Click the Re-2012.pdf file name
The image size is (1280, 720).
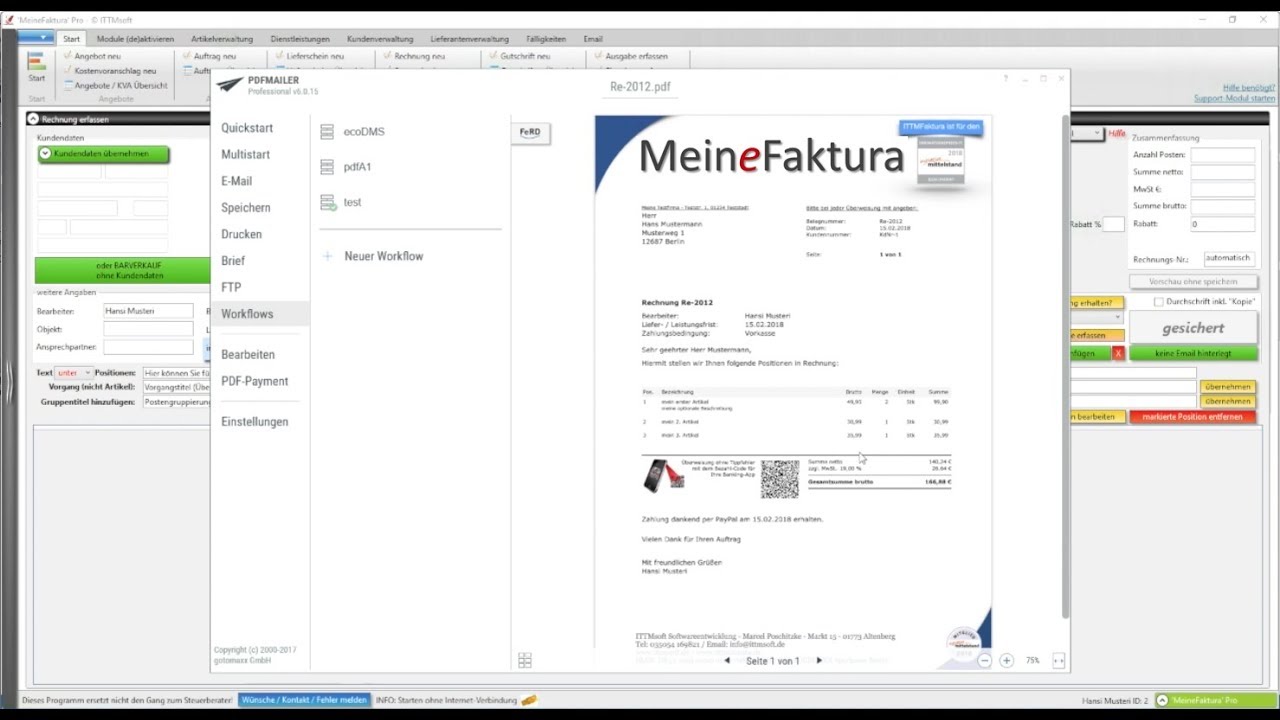[x=640, y=87]
